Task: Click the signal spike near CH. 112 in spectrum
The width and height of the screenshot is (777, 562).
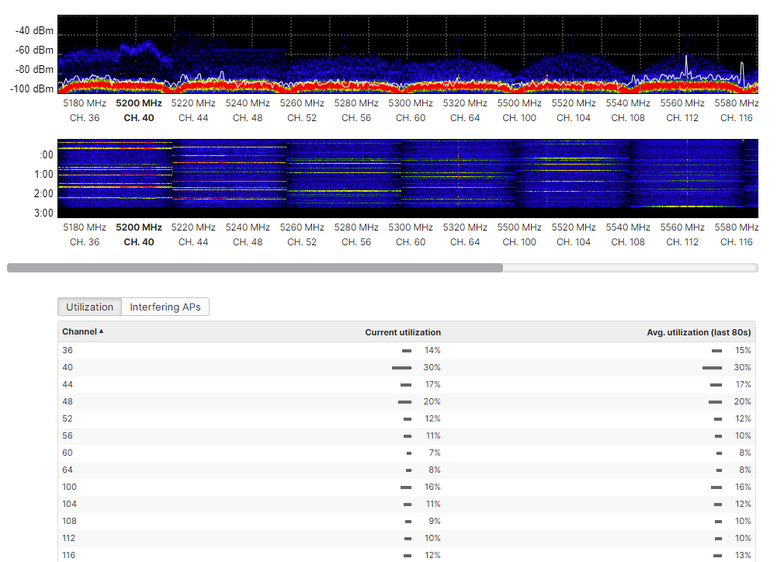Action: coord(687,66)
